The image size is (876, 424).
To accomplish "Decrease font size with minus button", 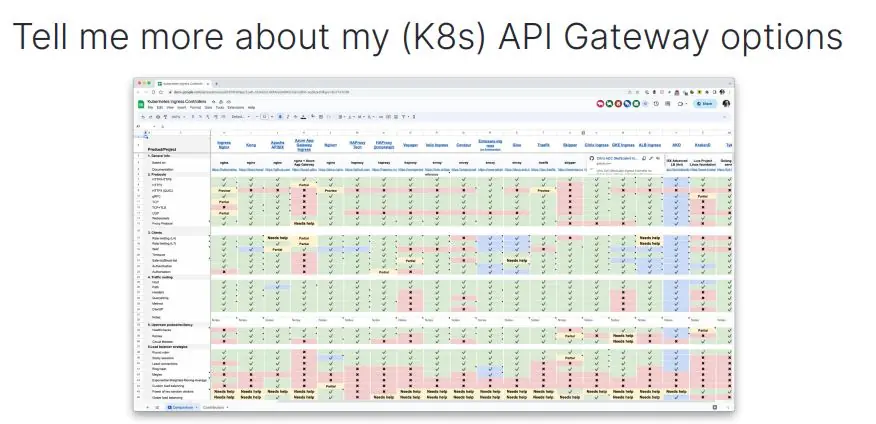I will 257,117.
